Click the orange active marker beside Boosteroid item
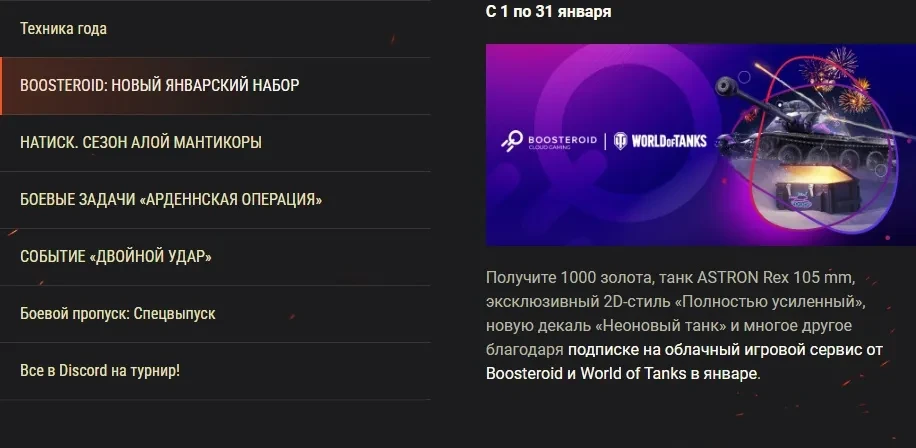This screenshot has width=916, height=448. [1, 86]
